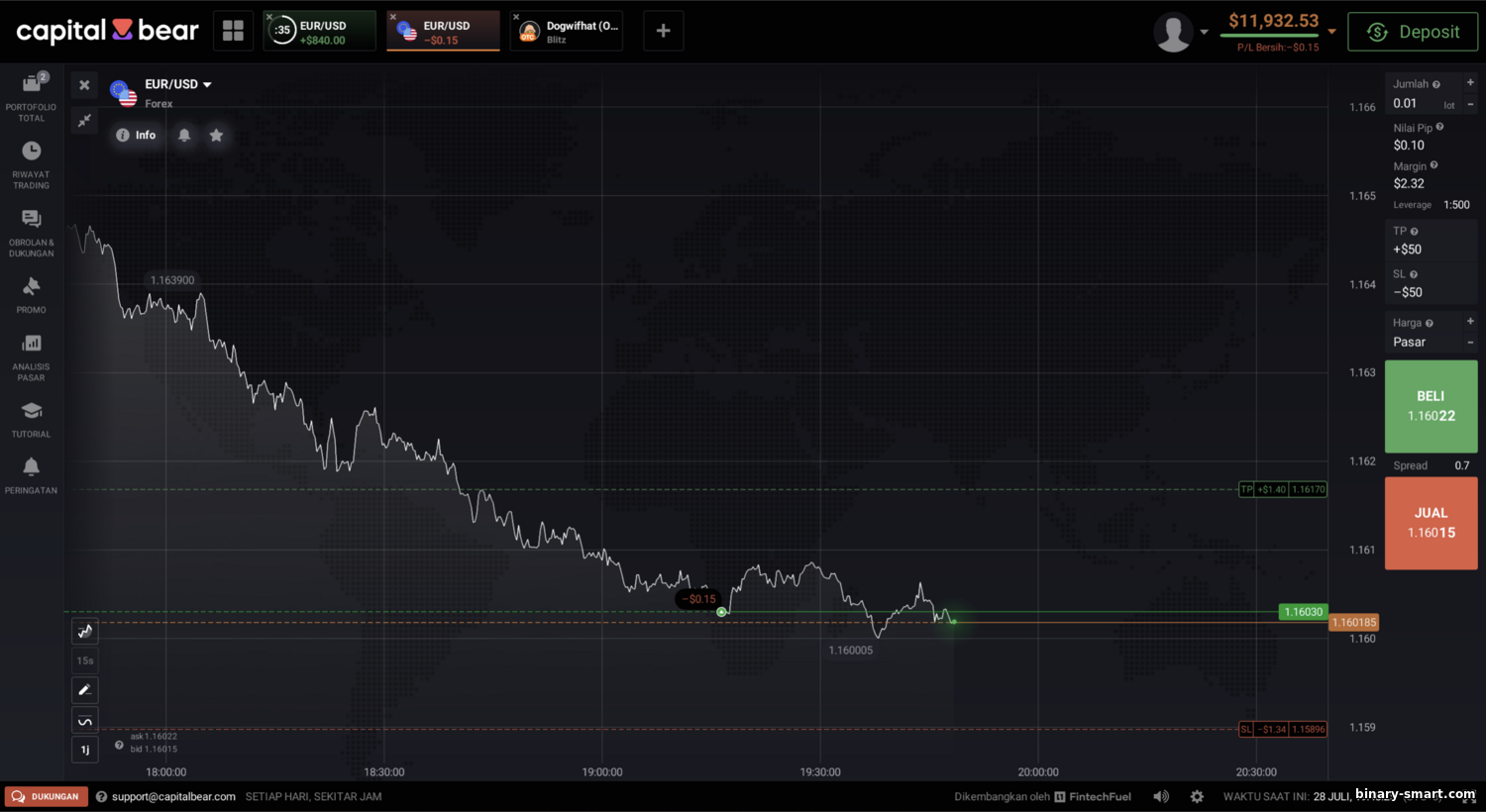Open Analisis Pasar in sidebar
This screenshot has width=1486, height=812.
click(x=32, y=356)
